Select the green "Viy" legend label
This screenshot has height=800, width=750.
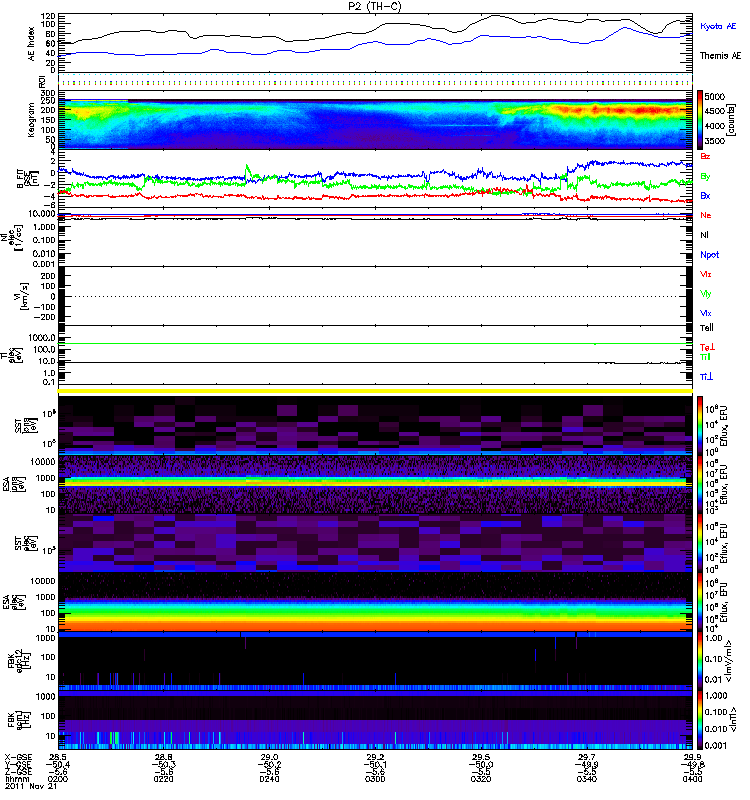(x=705, y=294)
